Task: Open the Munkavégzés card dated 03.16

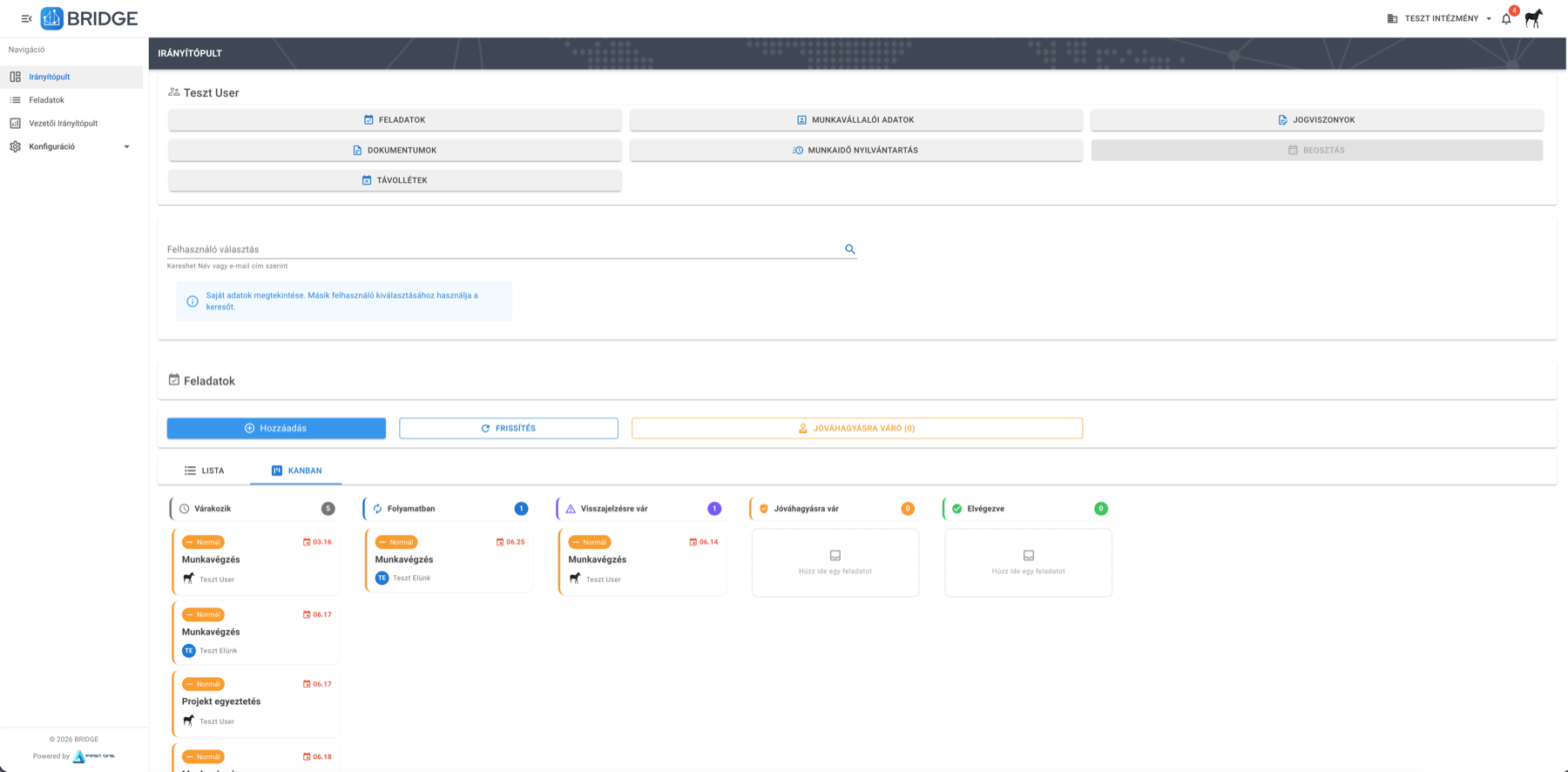Action: point(256,560)
